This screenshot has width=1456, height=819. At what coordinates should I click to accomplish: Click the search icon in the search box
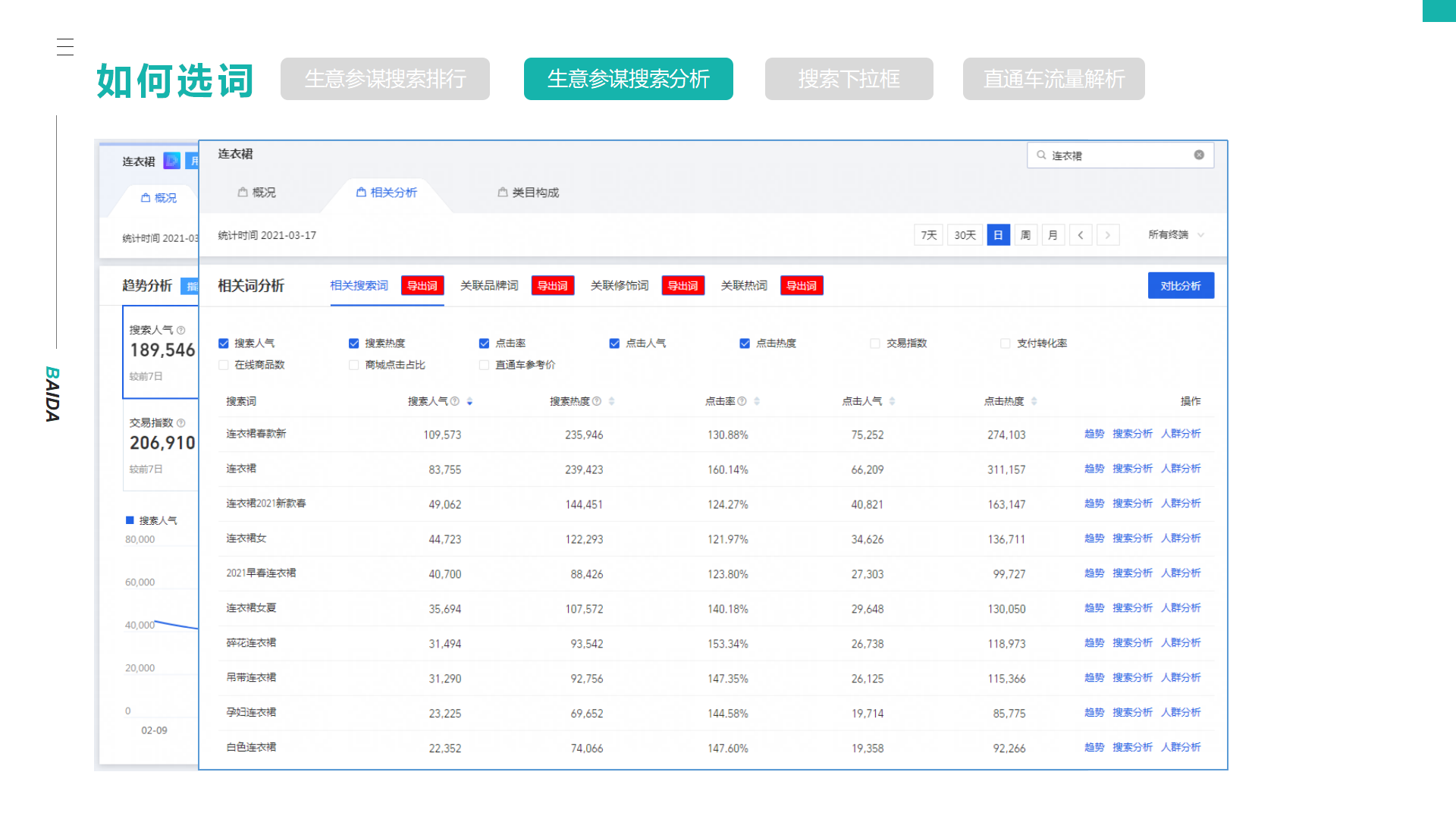(x=1042, y=155)
